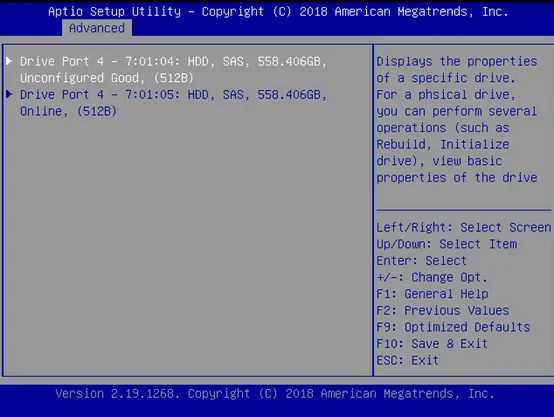Click the Enter: Select hint
Image resolution: width=554 pixels, height=417 pixels.
tap(421, 260)
